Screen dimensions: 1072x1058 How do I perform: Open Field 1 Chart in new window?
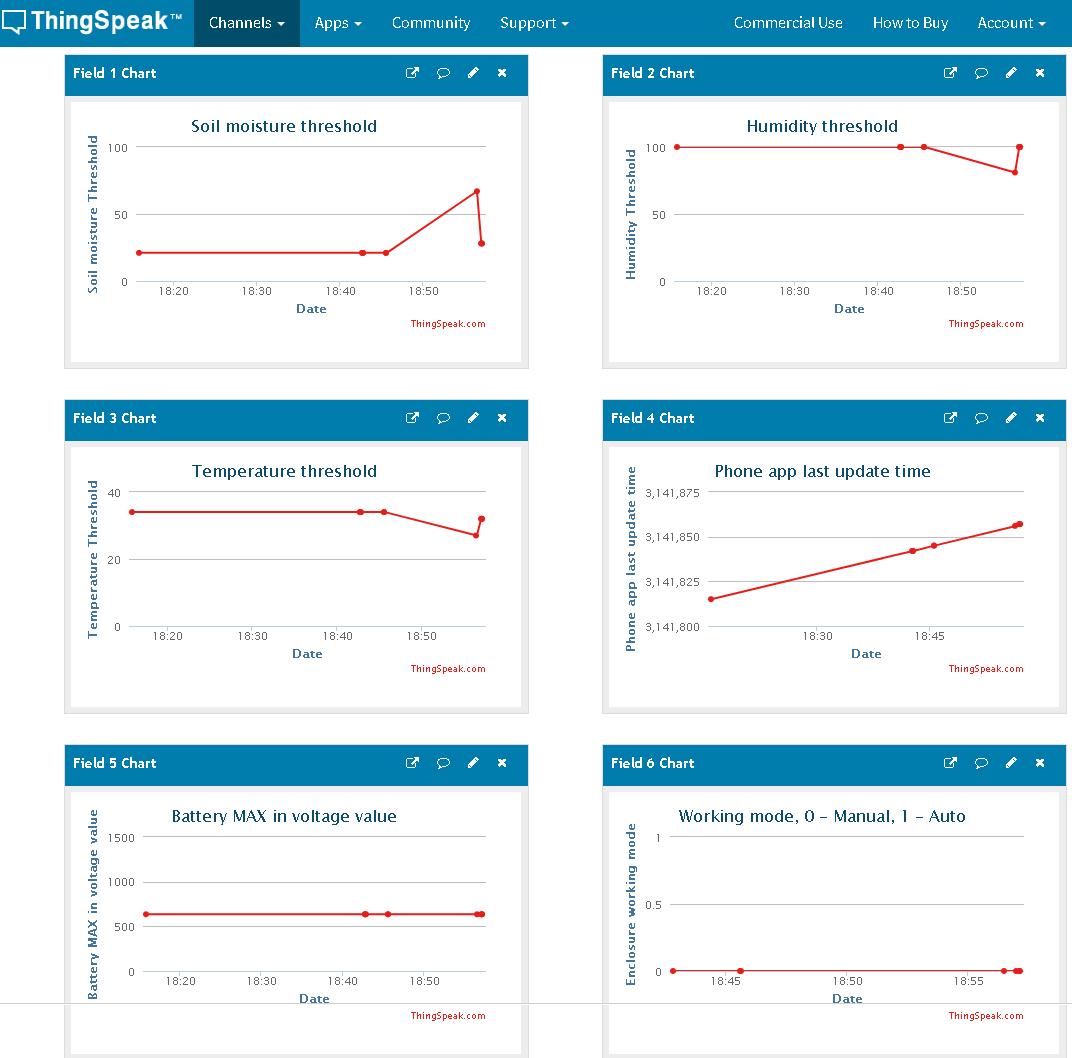click(412, 73)
